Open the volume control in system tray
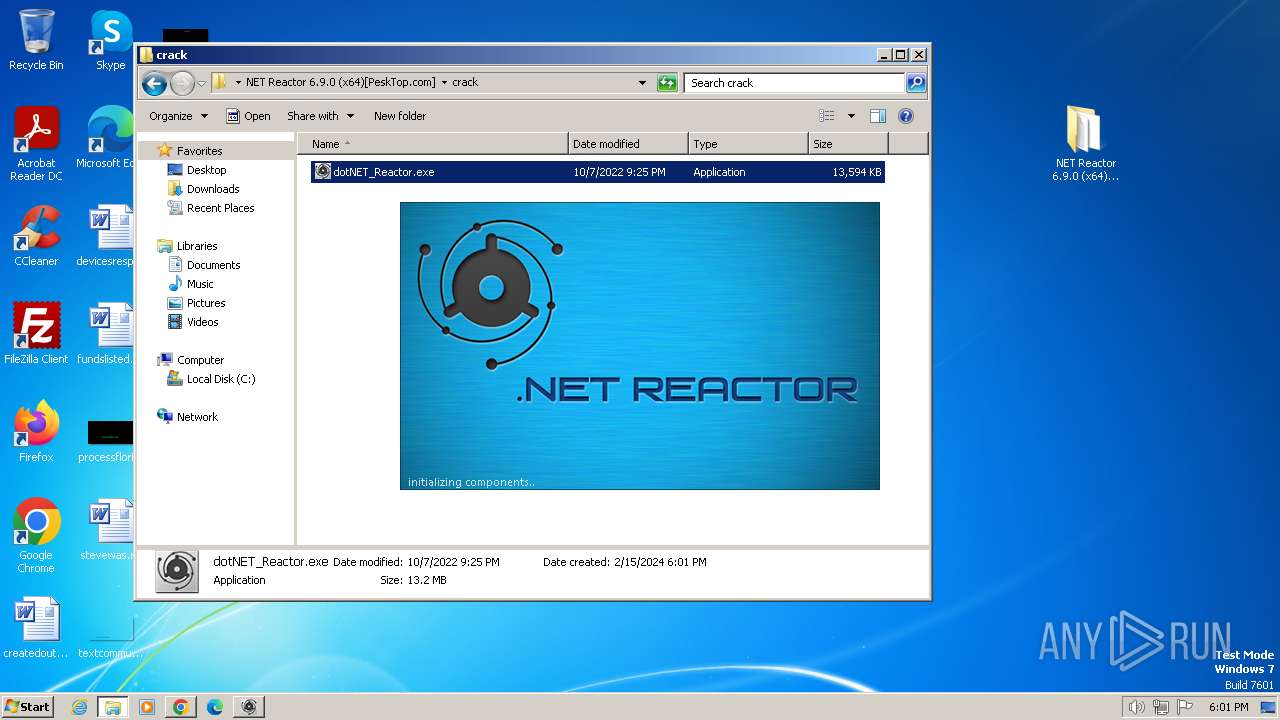 pyautogui.click(x=1137, y=707)
